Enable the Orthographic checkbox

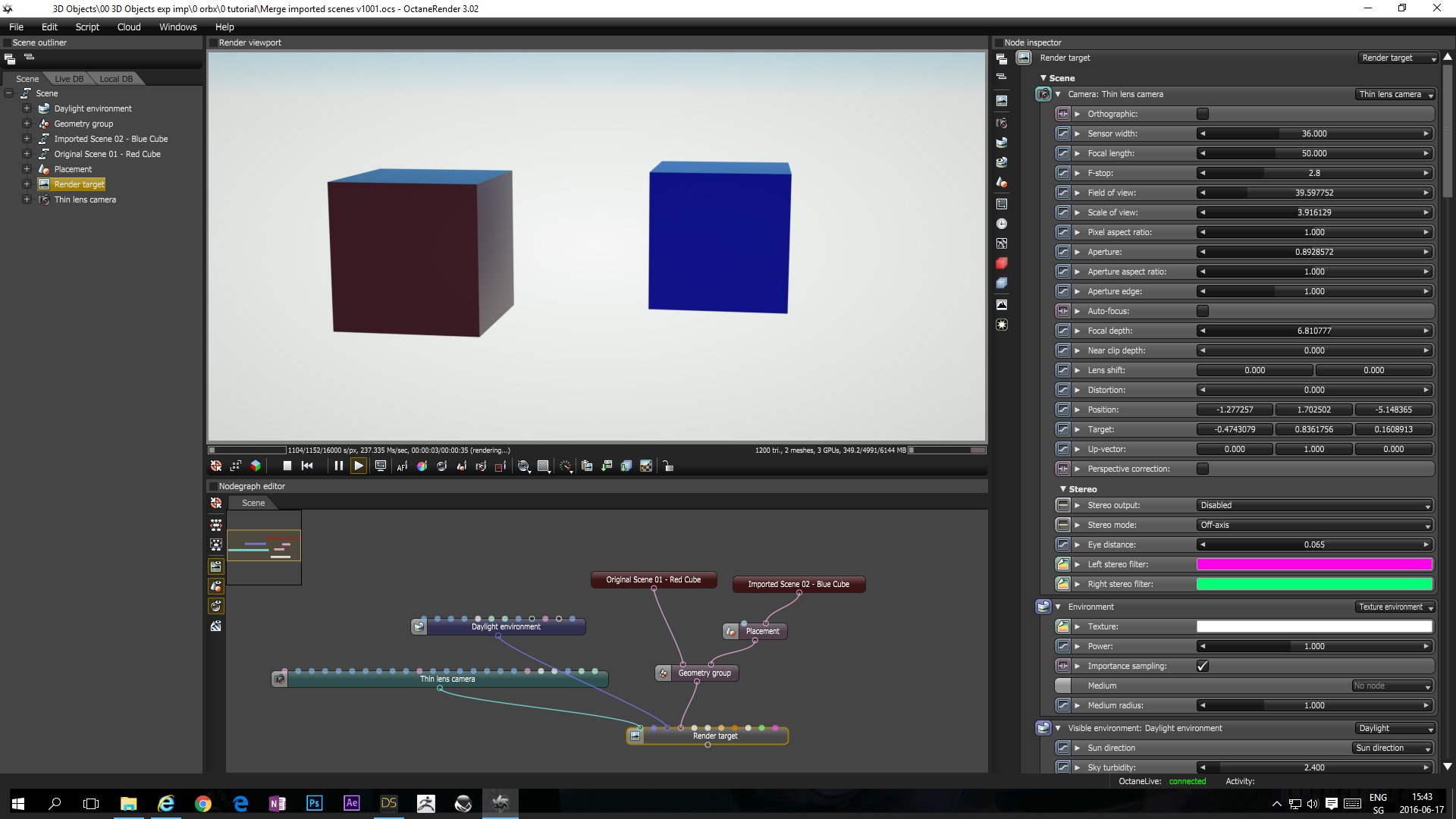(1203, 114)
